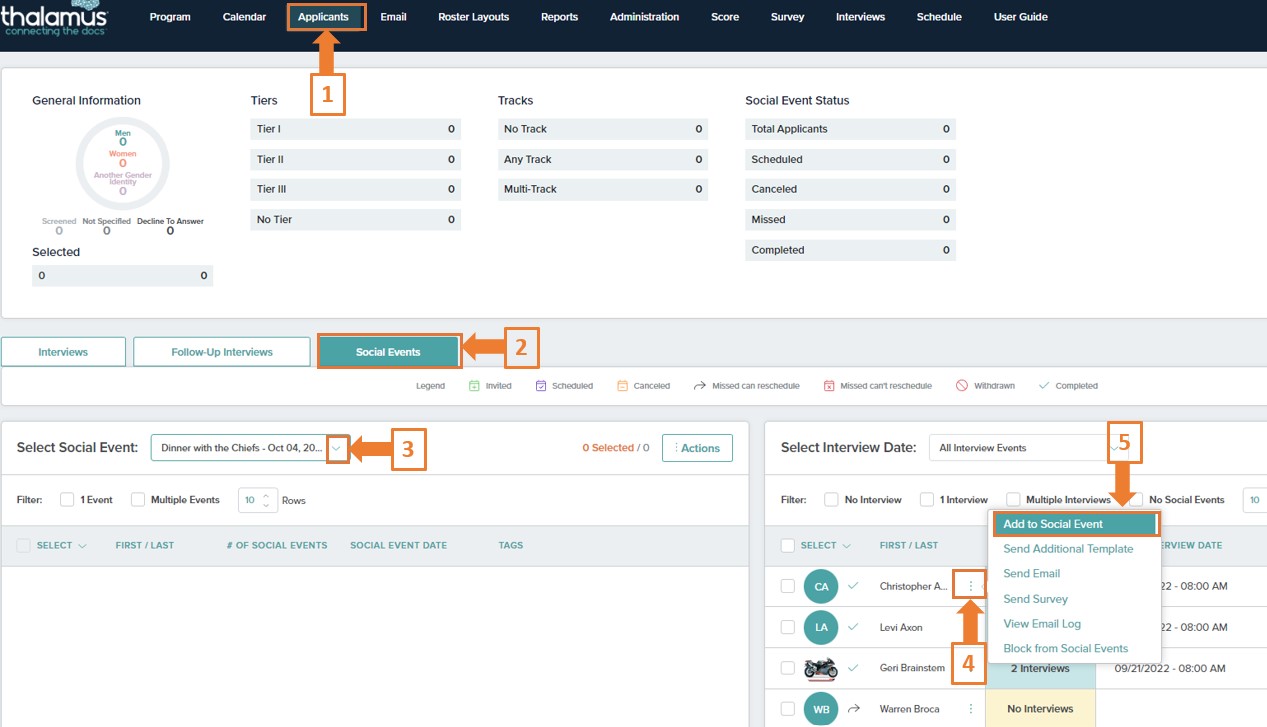
Task: Choose Add to Social Event from context menu
Action: (x=1075, y=524)
